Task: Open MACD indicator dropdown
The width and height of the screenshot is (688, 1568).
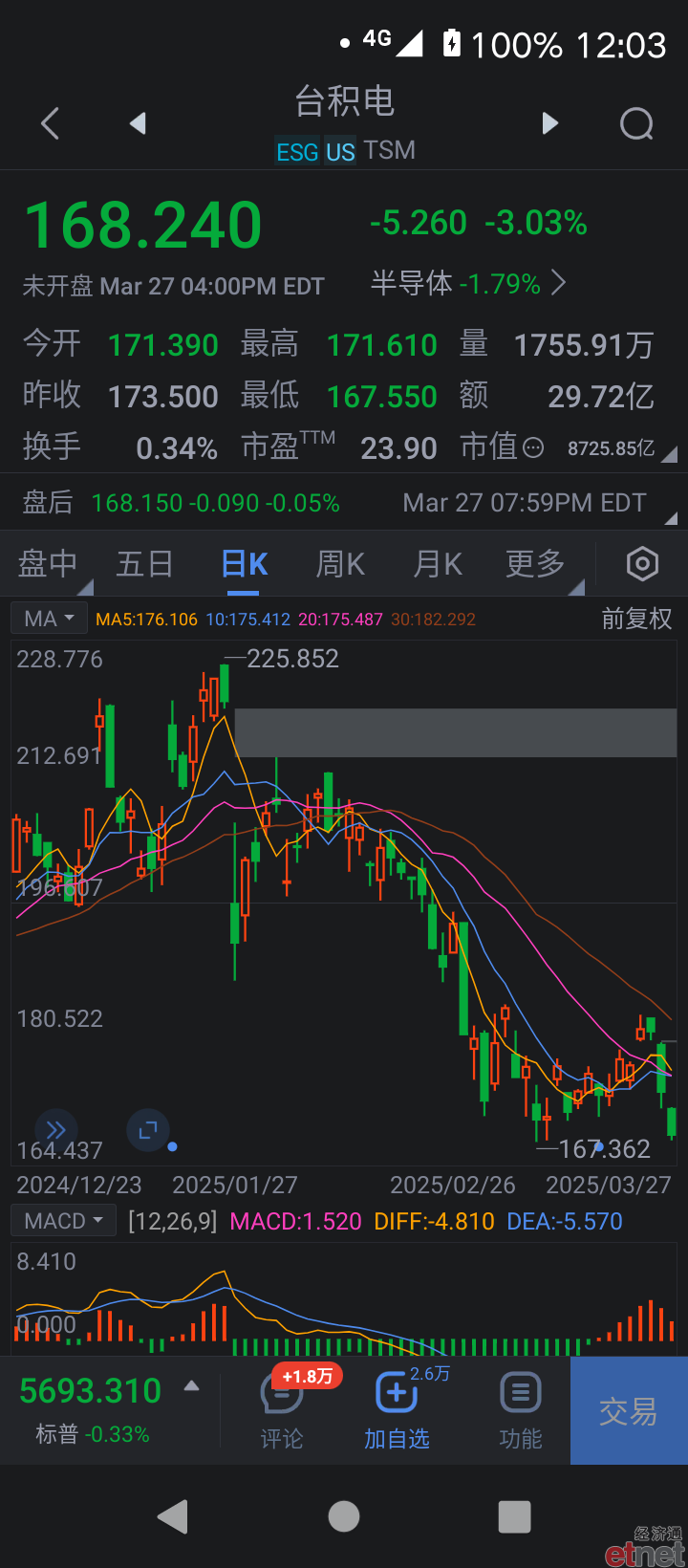Action: pos(63,1221)
